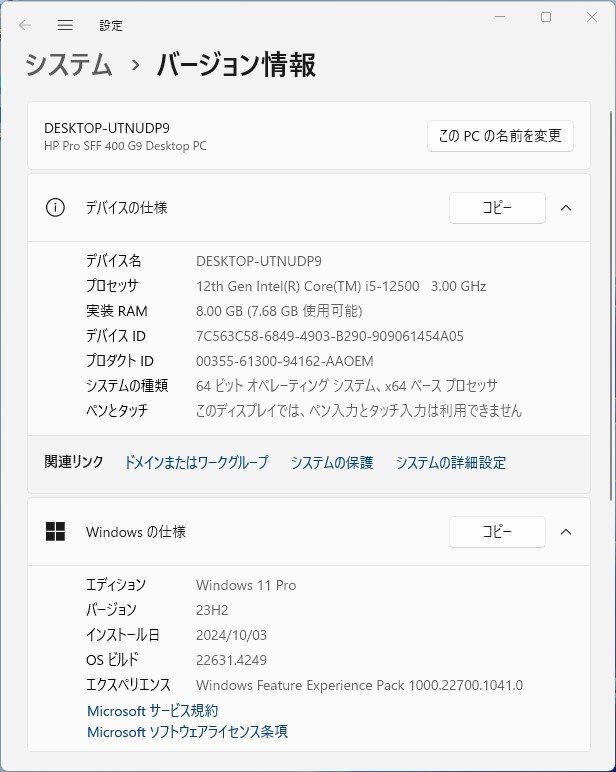Viewport: 616px width, 772px height.
Task: Select the RAM value 8.00 GB
Action: click(279, 311)
